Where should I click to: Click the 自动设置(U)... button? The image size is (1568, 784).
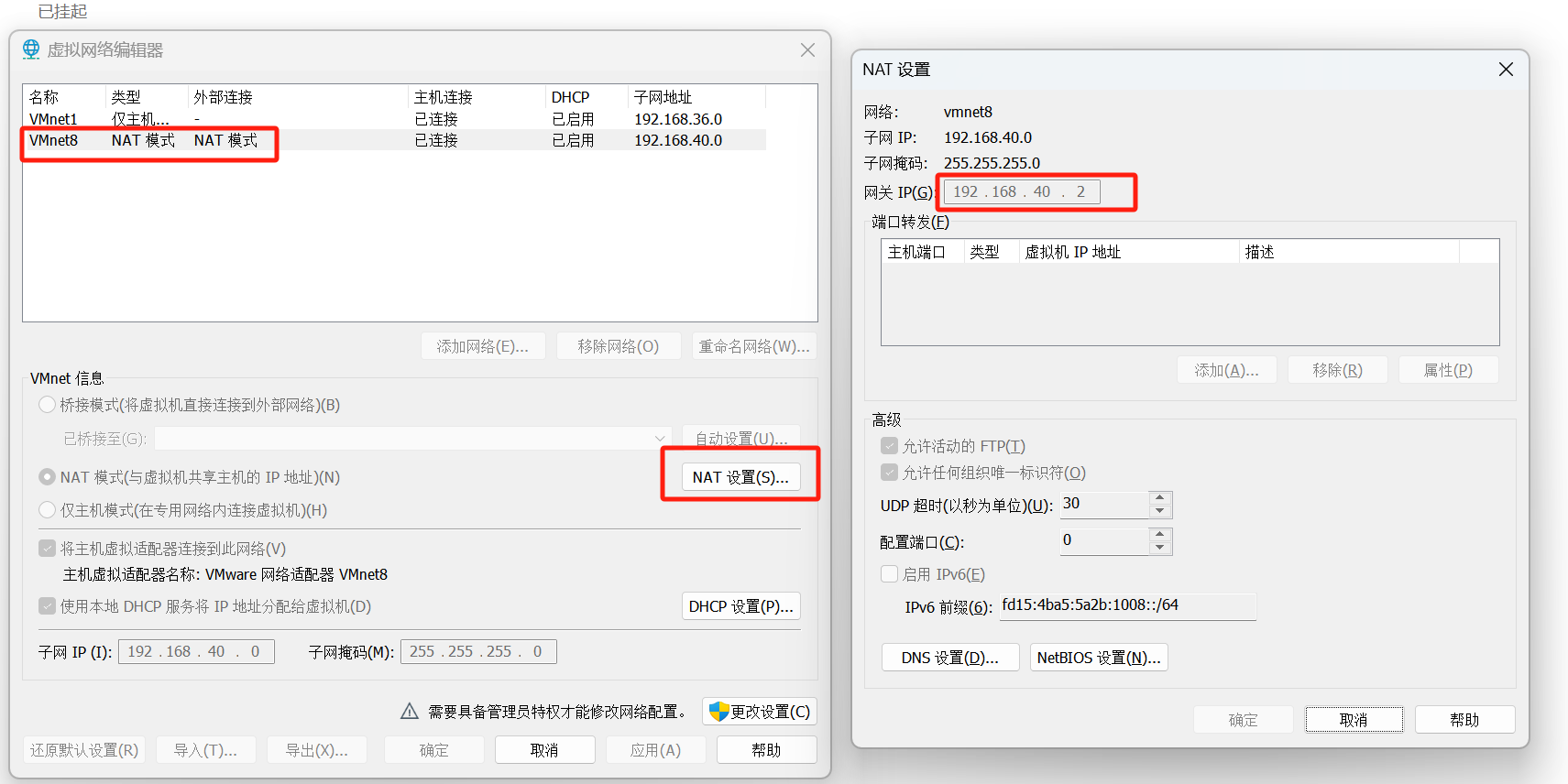741,439
